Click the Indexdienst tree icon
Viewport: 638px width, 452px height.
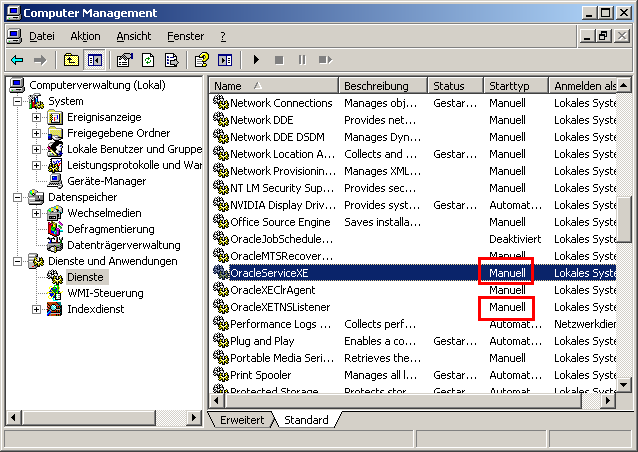[x=55, y=309]
